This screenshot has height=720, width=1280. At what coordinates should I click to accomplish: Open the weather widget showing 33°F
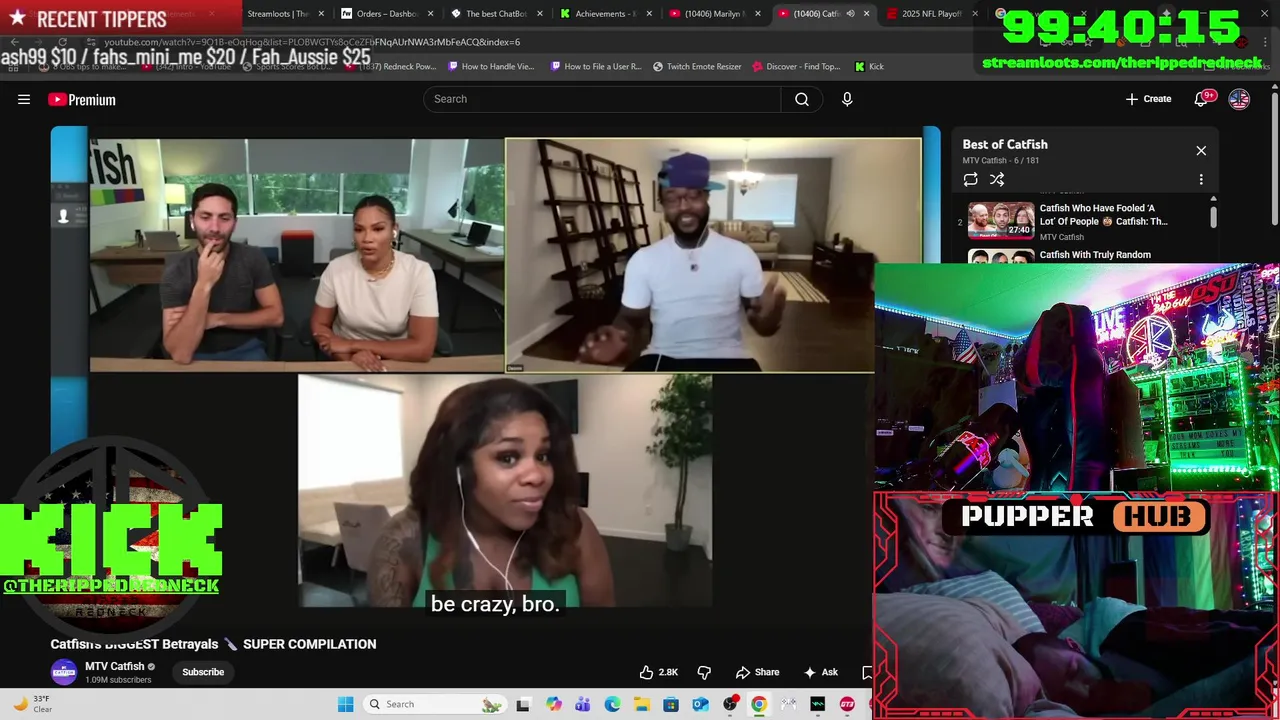33,704
